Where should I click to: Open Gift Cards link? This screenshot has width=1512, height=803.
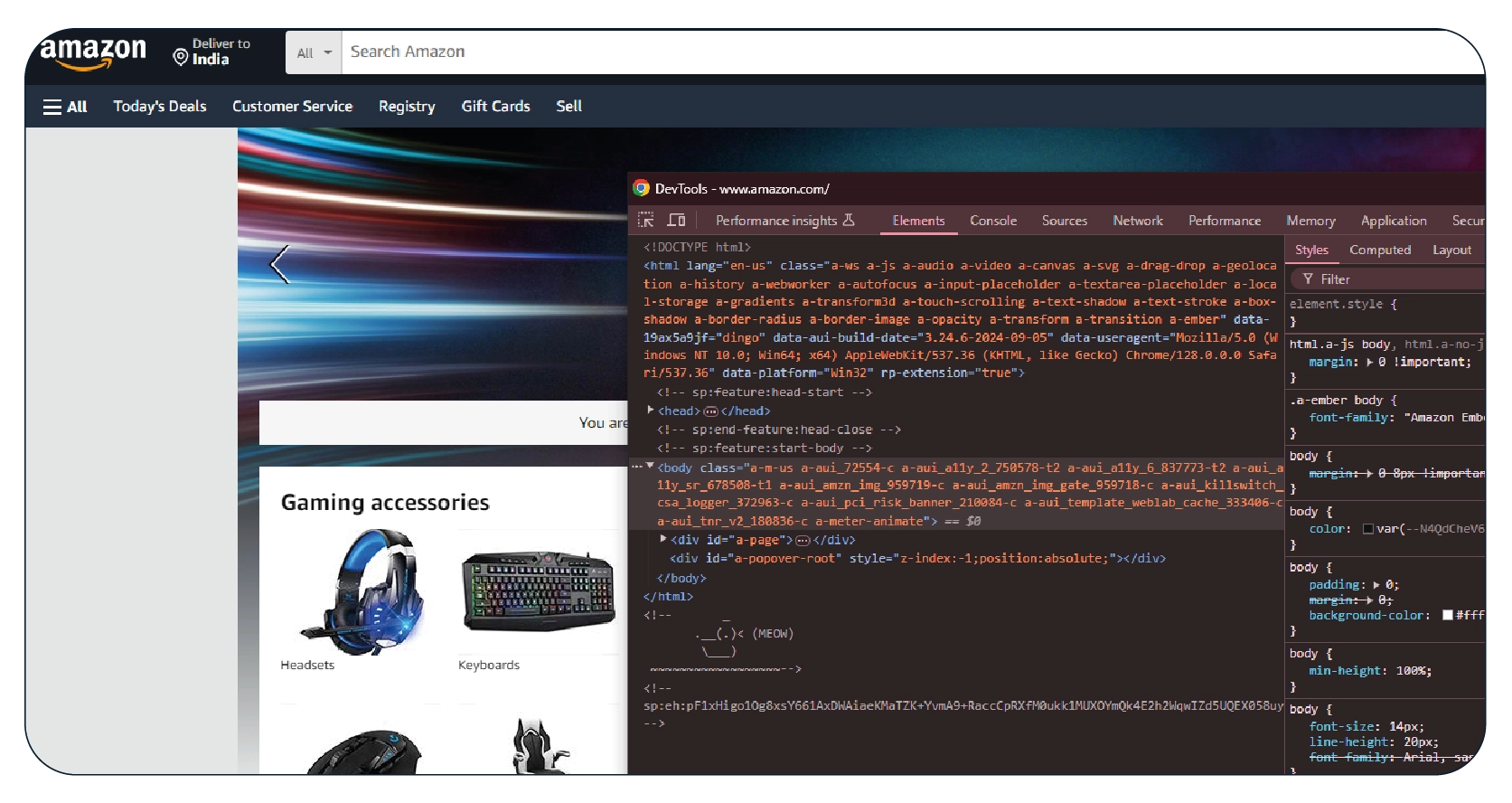(495, 107)
